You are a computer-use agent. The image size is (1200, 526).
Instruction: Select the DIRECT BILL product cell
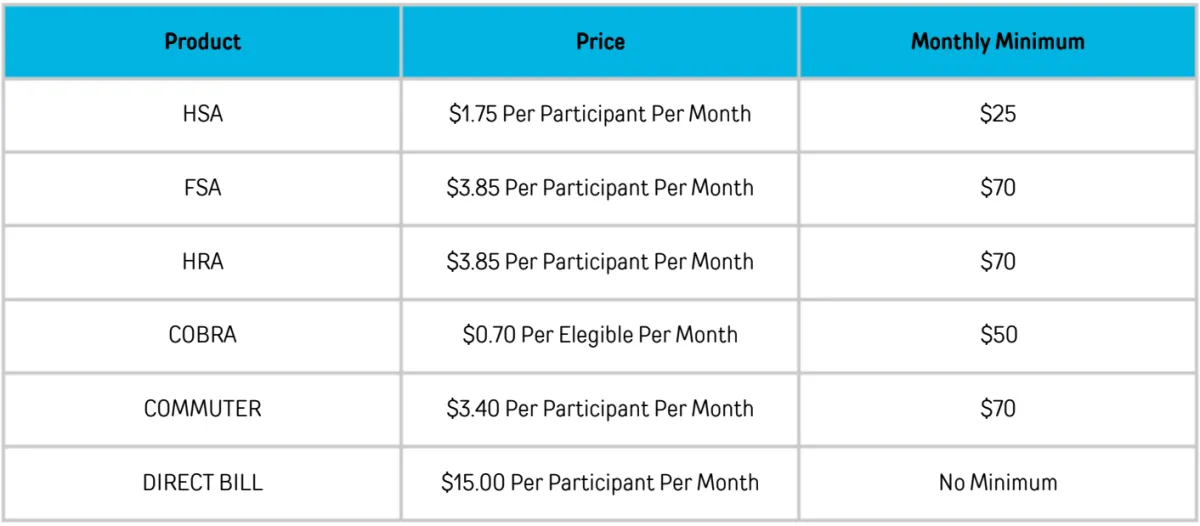coord(203,482)
